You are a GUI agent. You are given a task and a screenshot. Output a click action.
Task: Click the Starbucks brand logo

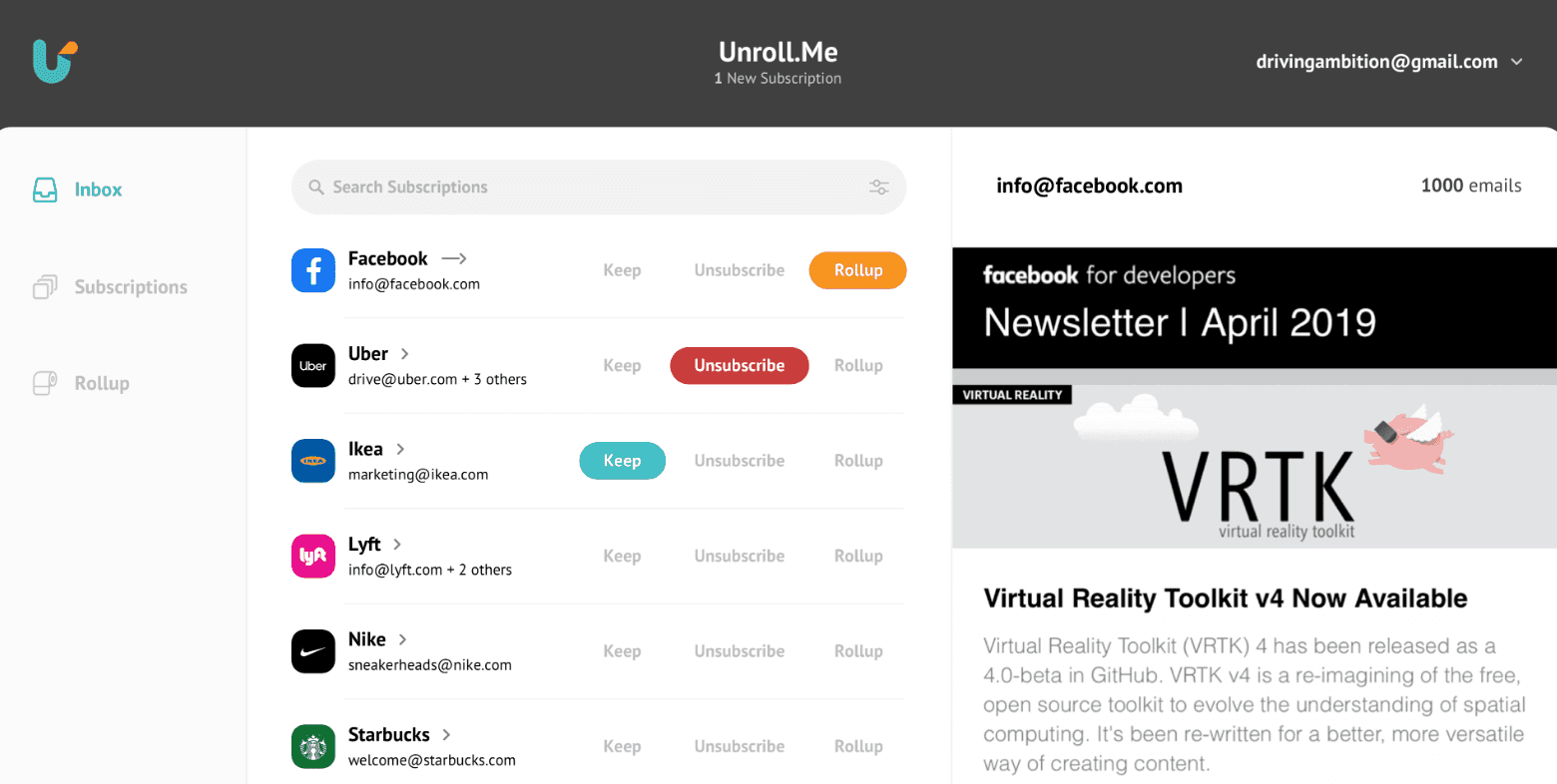tap(313, 747)
